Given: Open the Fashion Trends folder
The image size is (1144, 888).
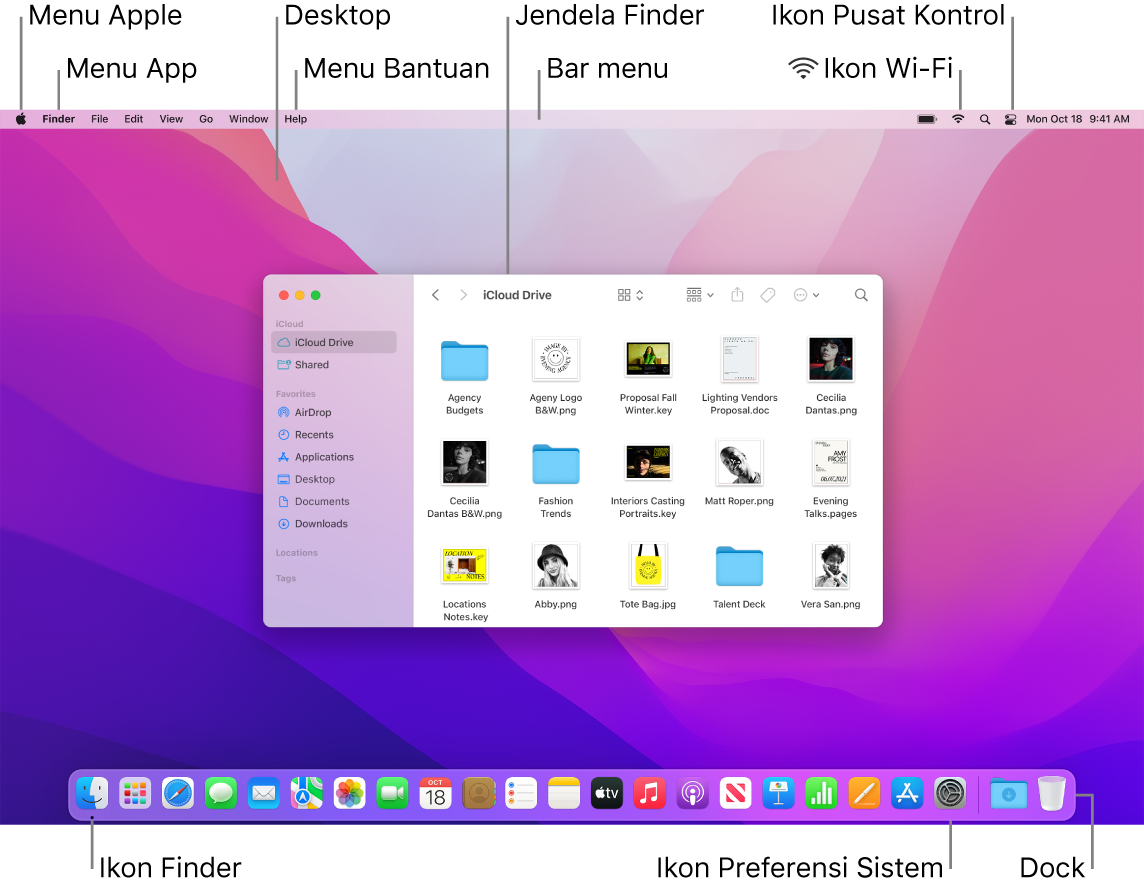Looking at the screenshot, I should coord(556,463).
